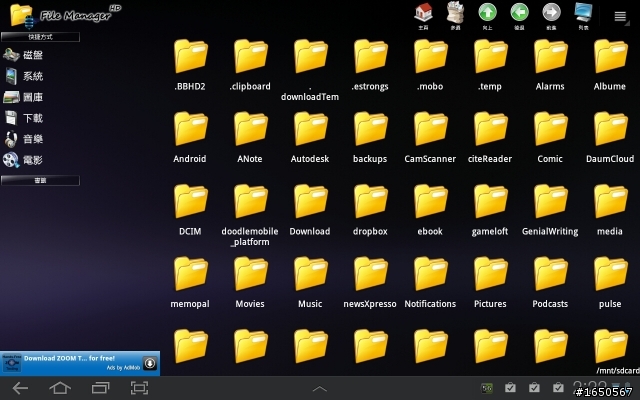The image size is (640, 400).
Task: Tap the screenshot capture button in navigation bar
Action: 139,388
